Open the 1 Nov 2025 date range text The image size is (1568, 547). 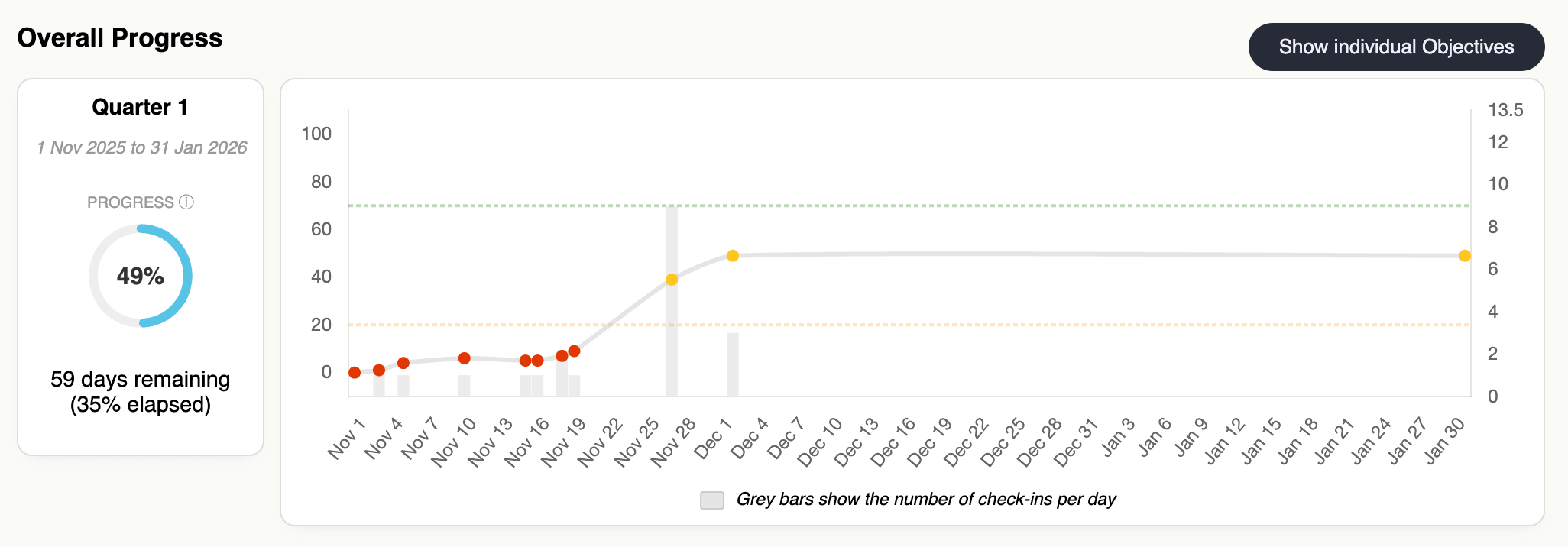click(x=141, y=147)
